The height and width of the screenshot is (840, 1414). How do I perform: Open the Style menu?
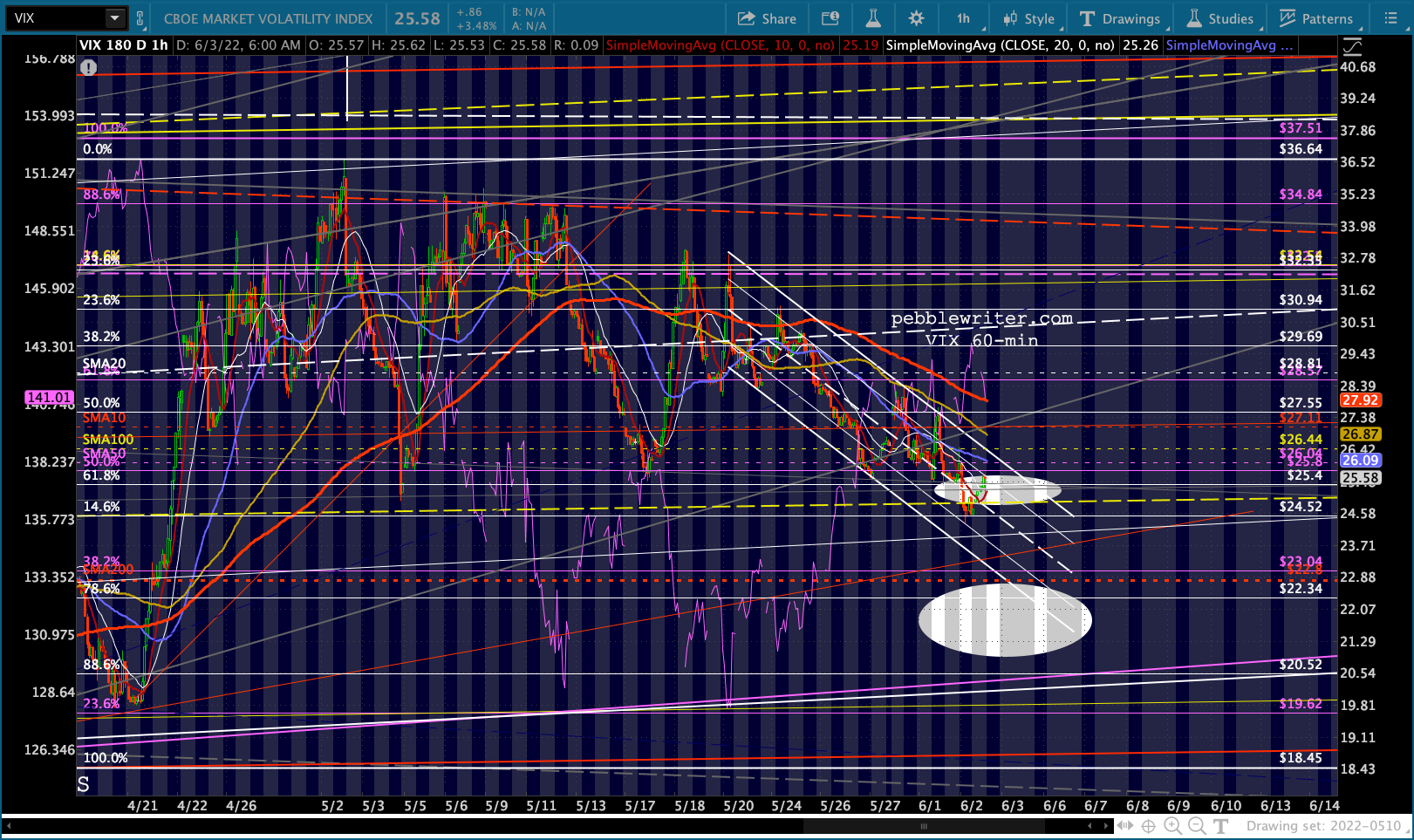(1029, 18)
